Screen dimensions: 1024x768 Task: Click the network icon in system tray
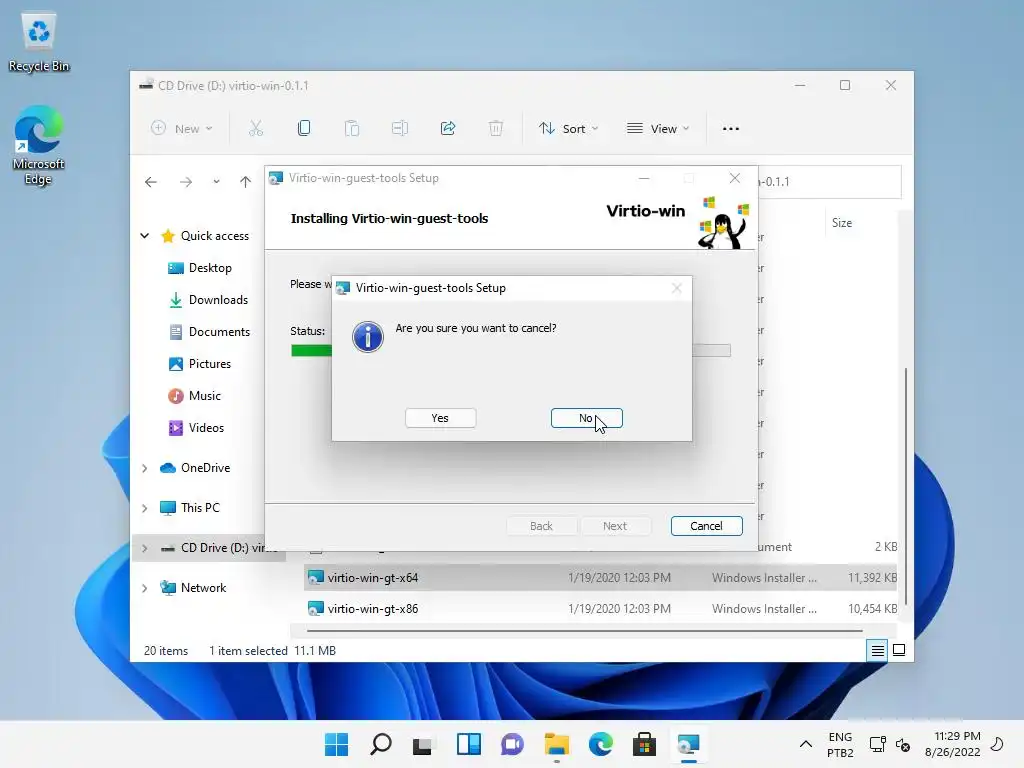pos(877,744)
